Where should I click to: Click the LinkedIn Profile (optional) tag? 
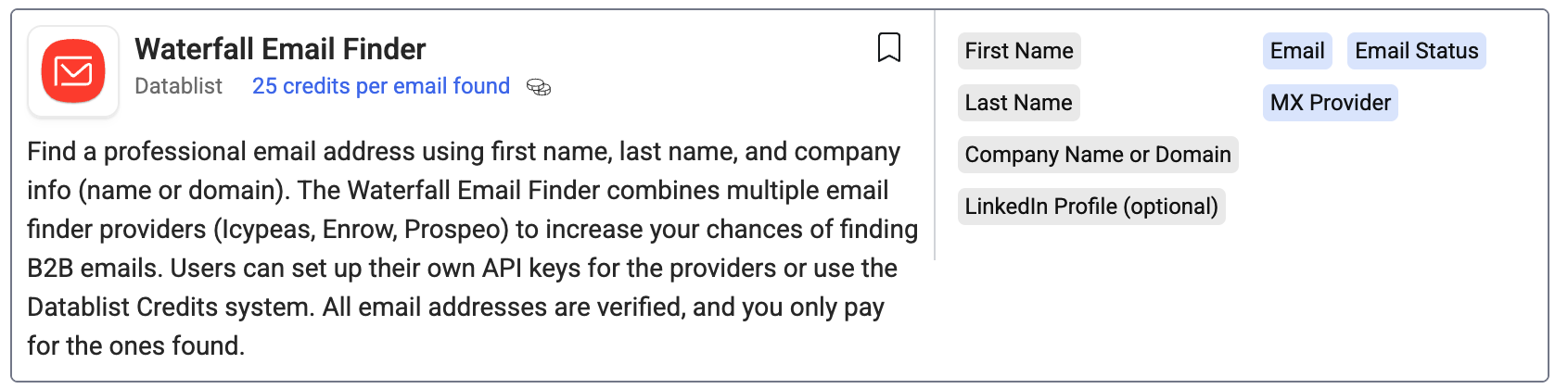pos(1091,207)
